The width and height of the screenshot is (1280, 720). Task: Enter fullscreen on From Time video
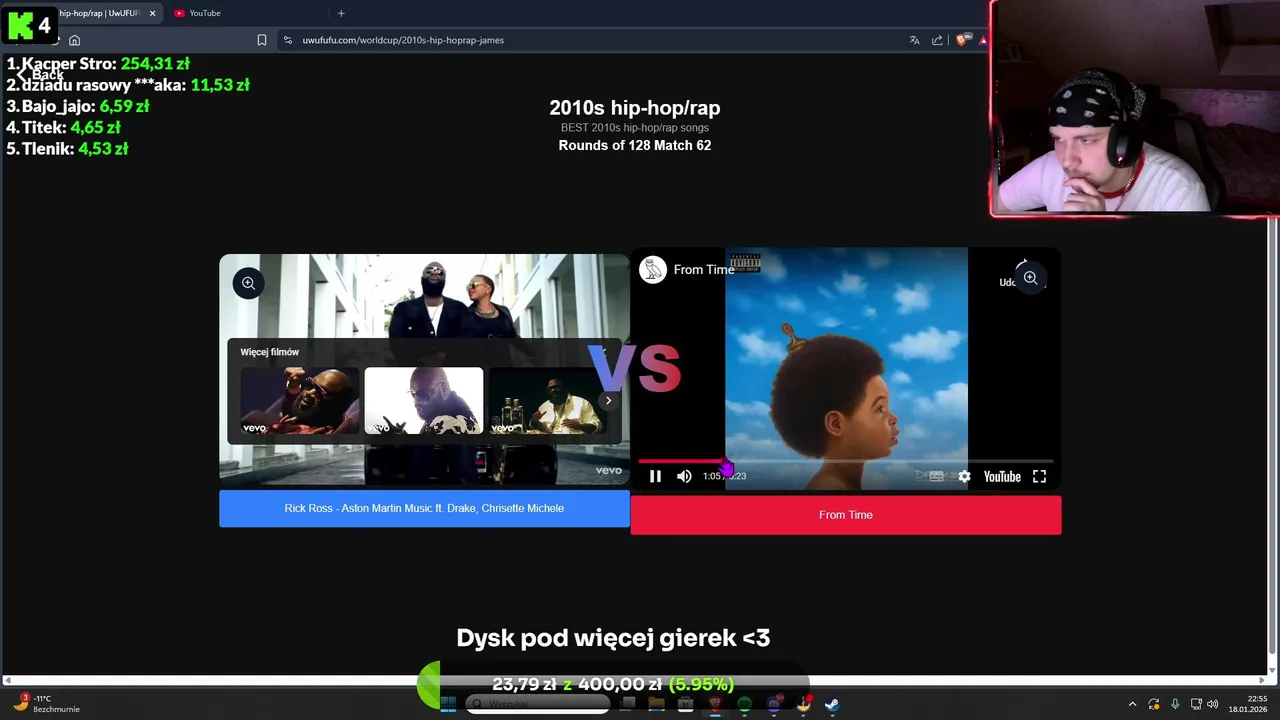coord(1039,477)
